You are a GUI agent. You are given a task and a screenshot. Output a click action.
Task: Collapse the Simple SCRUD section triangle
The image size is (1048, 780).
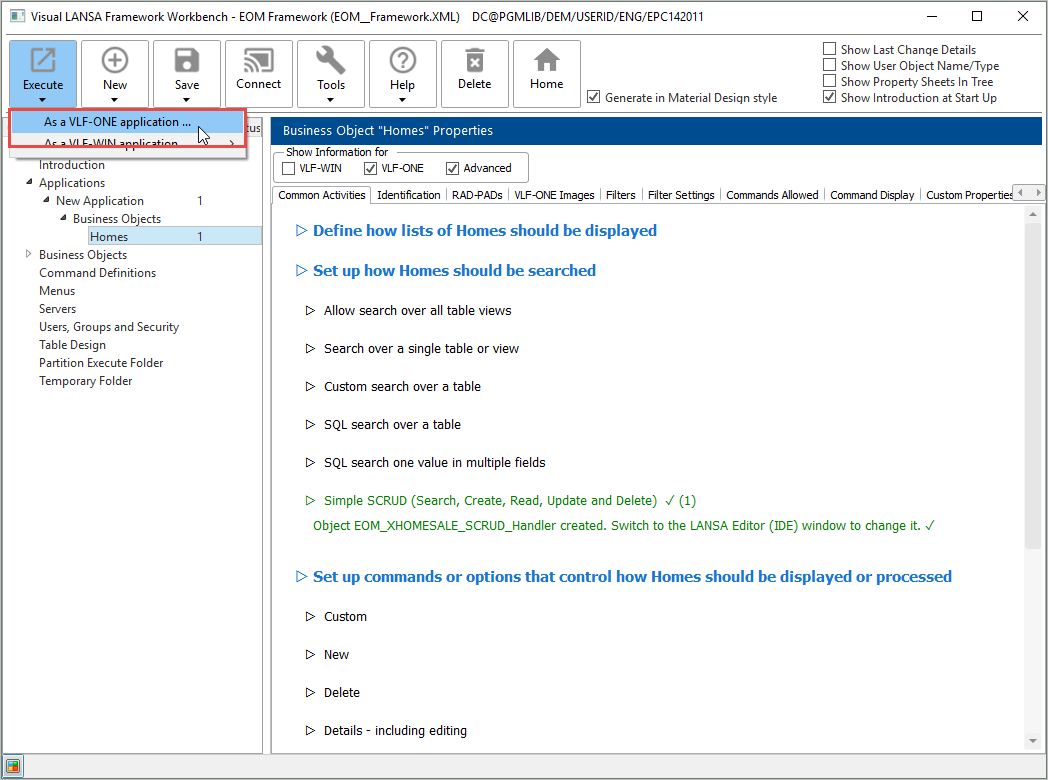310,501
